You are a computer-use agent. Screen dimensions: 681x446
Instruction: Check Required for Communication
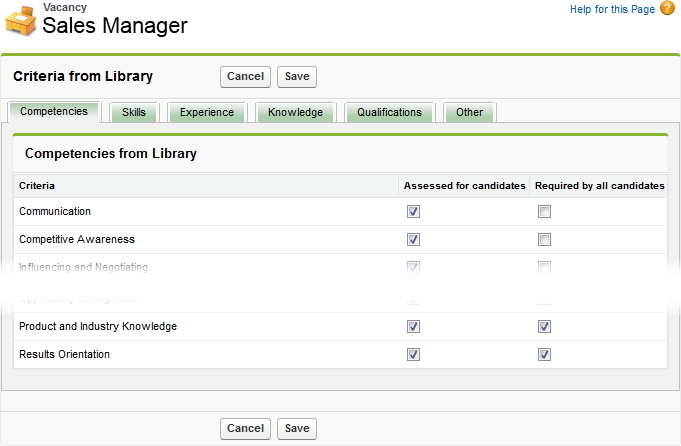click(x=544, y=212)
